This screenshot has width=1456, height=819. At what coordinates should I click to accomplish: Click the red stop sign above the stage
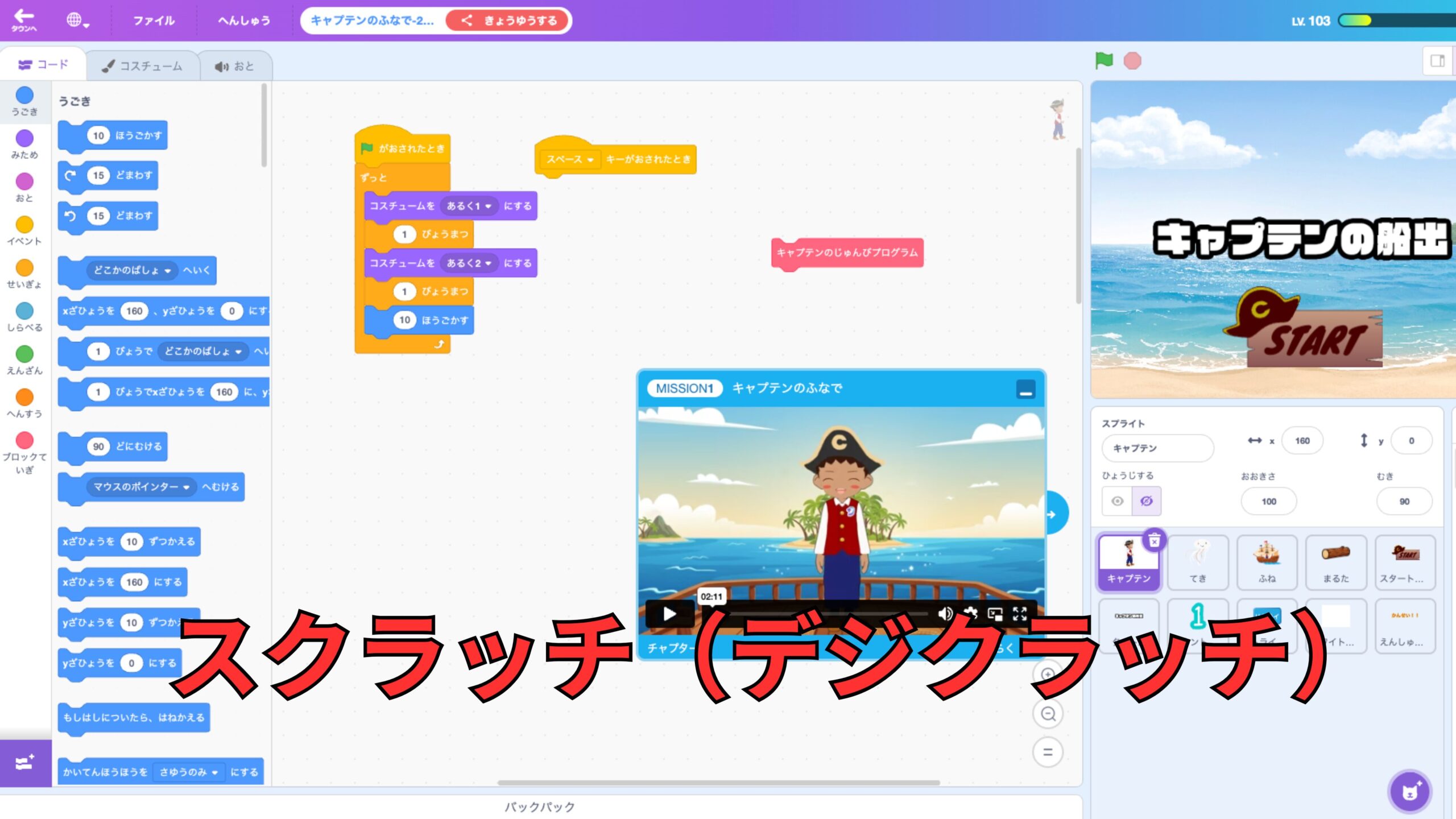point(1132,61)
